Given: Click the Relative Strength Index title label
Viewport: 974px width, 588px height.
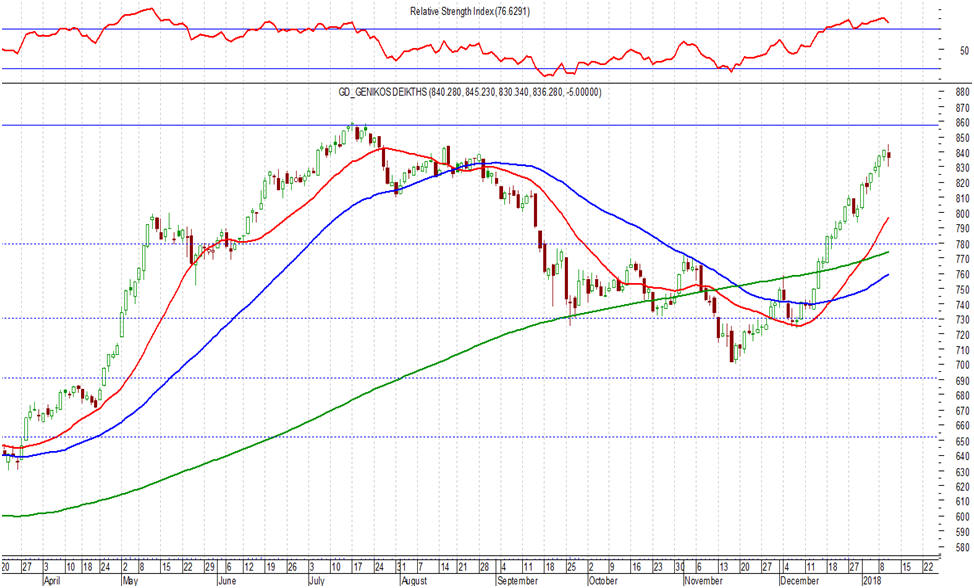Looking at the screenshot, I should click(470, 11).
